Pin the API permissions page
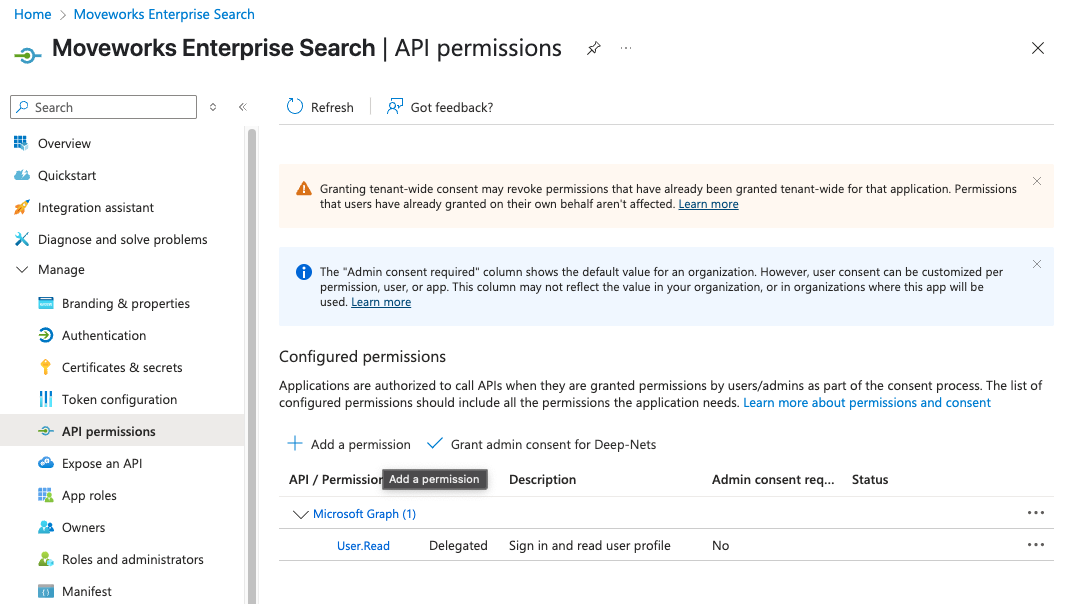Screen dimensions: 1066x604 [x=594, y=48]
